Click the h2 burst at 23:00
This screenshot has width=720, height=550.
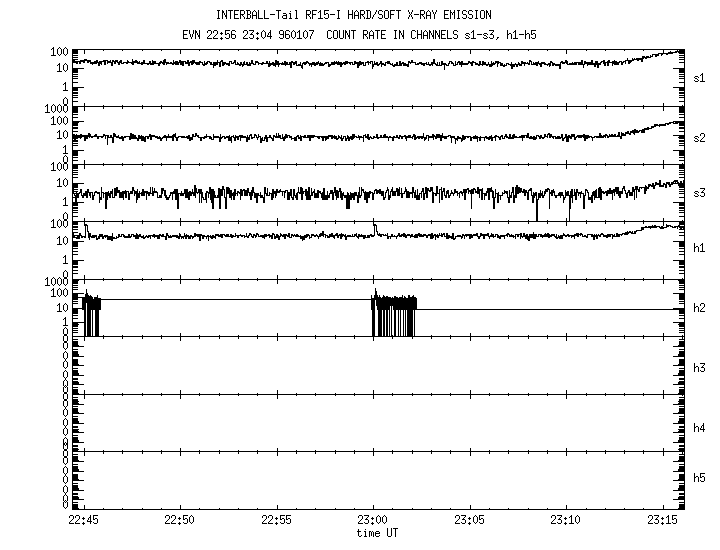click(393, 312)
